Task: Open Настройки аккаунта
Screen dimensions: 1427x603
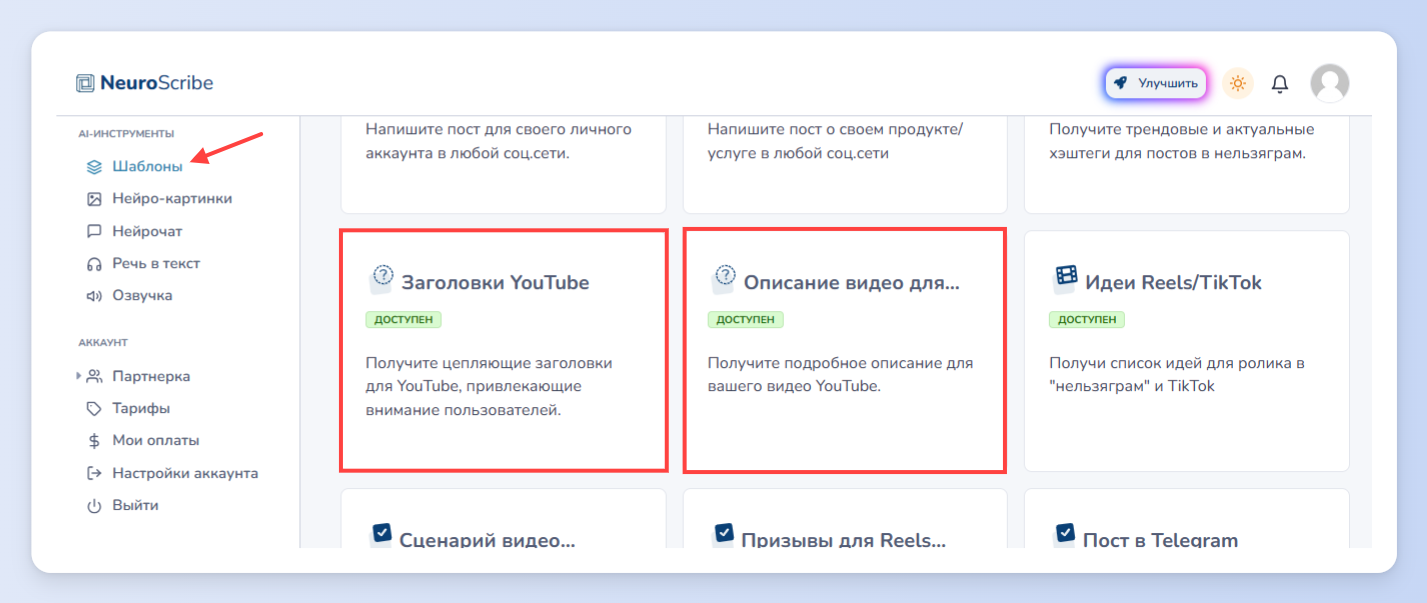Action: (x=185, y=473)
